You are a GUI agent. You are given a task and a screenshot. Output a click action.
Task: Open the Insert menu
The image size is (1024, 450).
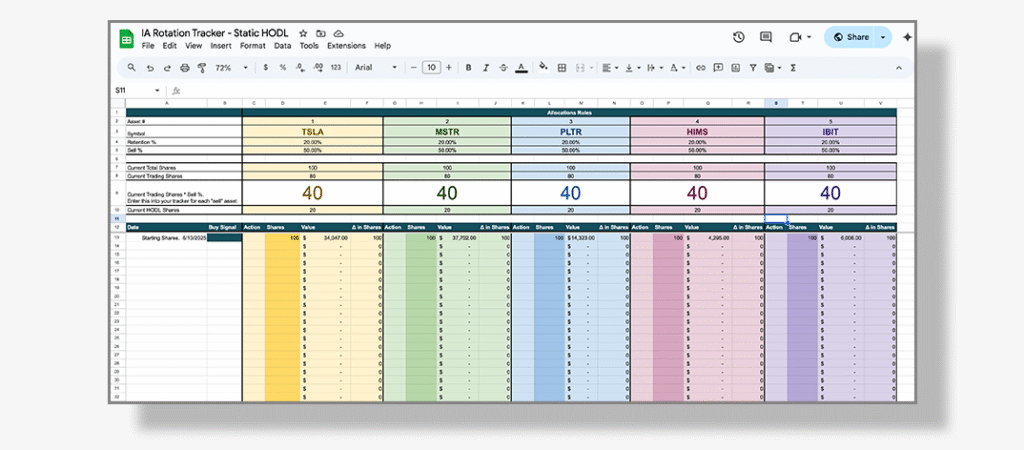221,46
